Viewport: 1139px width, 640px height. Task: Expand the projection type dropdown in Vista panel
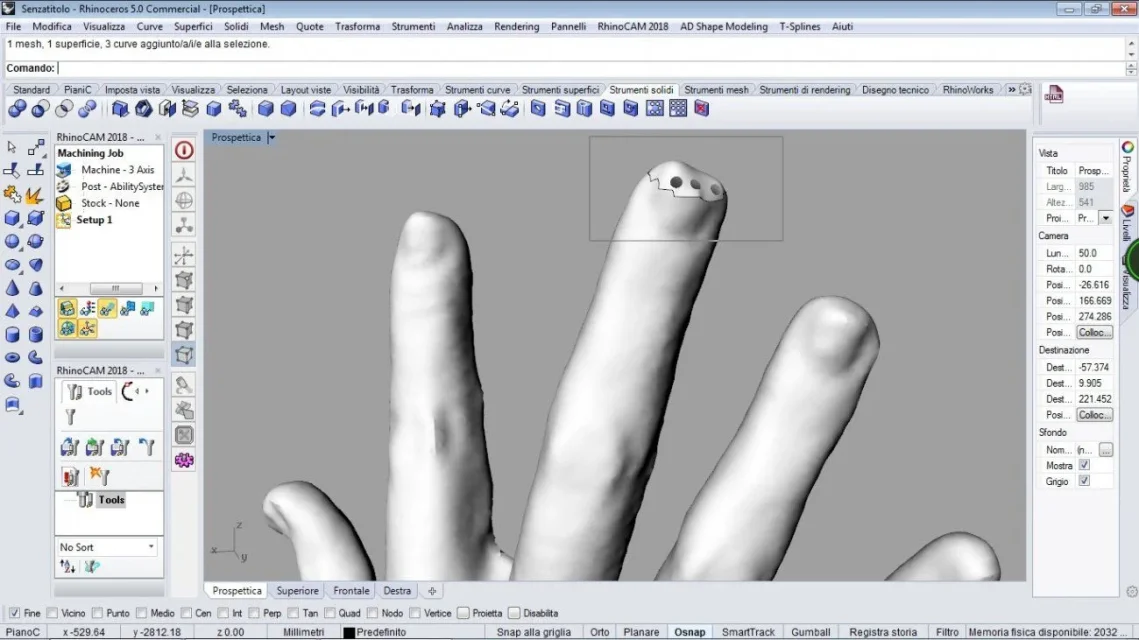(1105, 218)
